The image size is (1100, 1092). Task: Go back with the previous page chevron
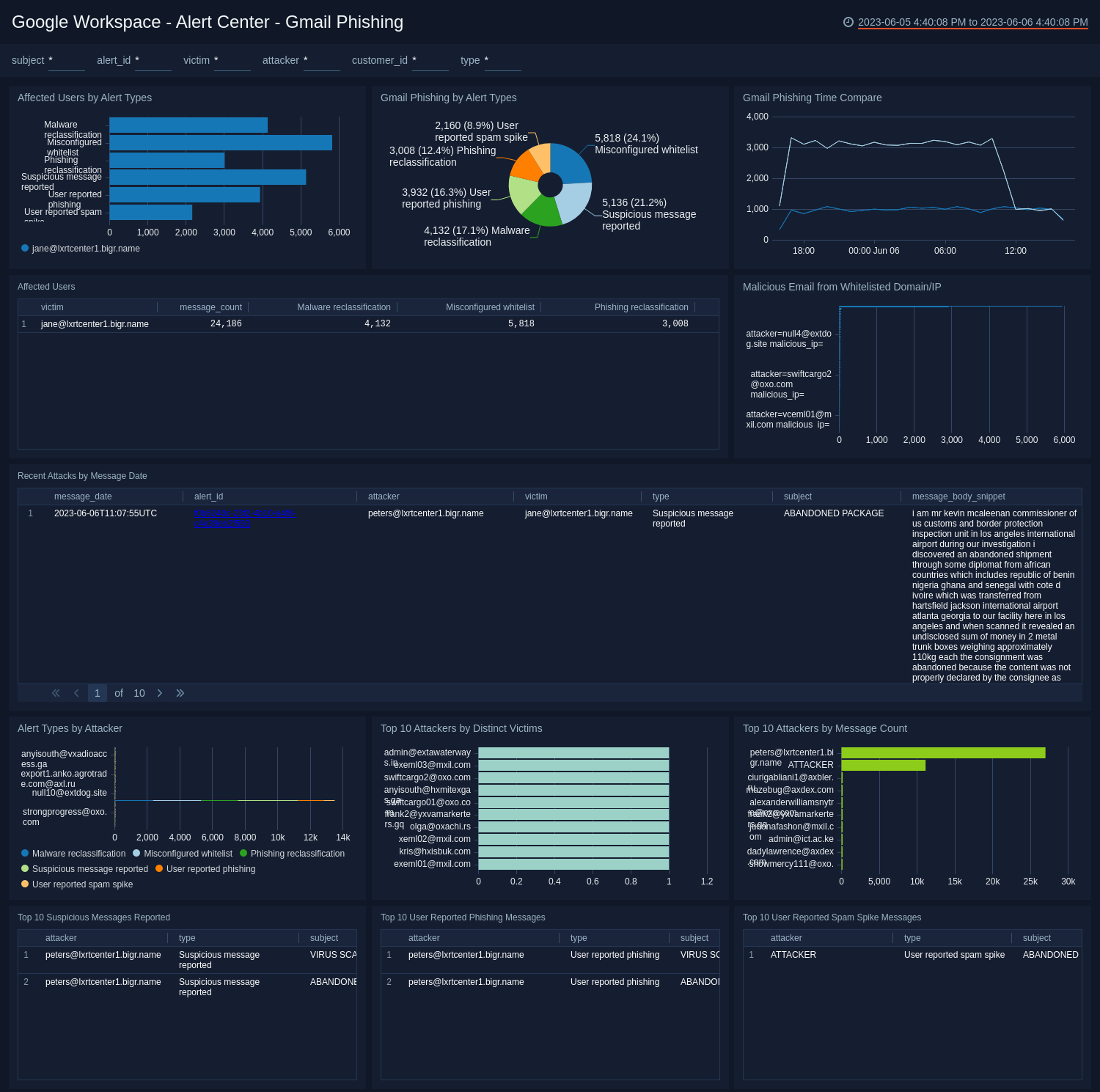point(76,692)
